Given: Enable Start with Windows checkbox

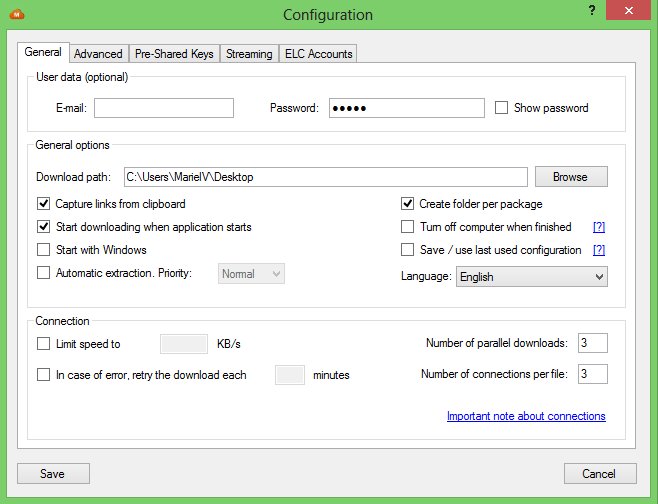Looking at the screenshot, I should click(x=44, y=250).
